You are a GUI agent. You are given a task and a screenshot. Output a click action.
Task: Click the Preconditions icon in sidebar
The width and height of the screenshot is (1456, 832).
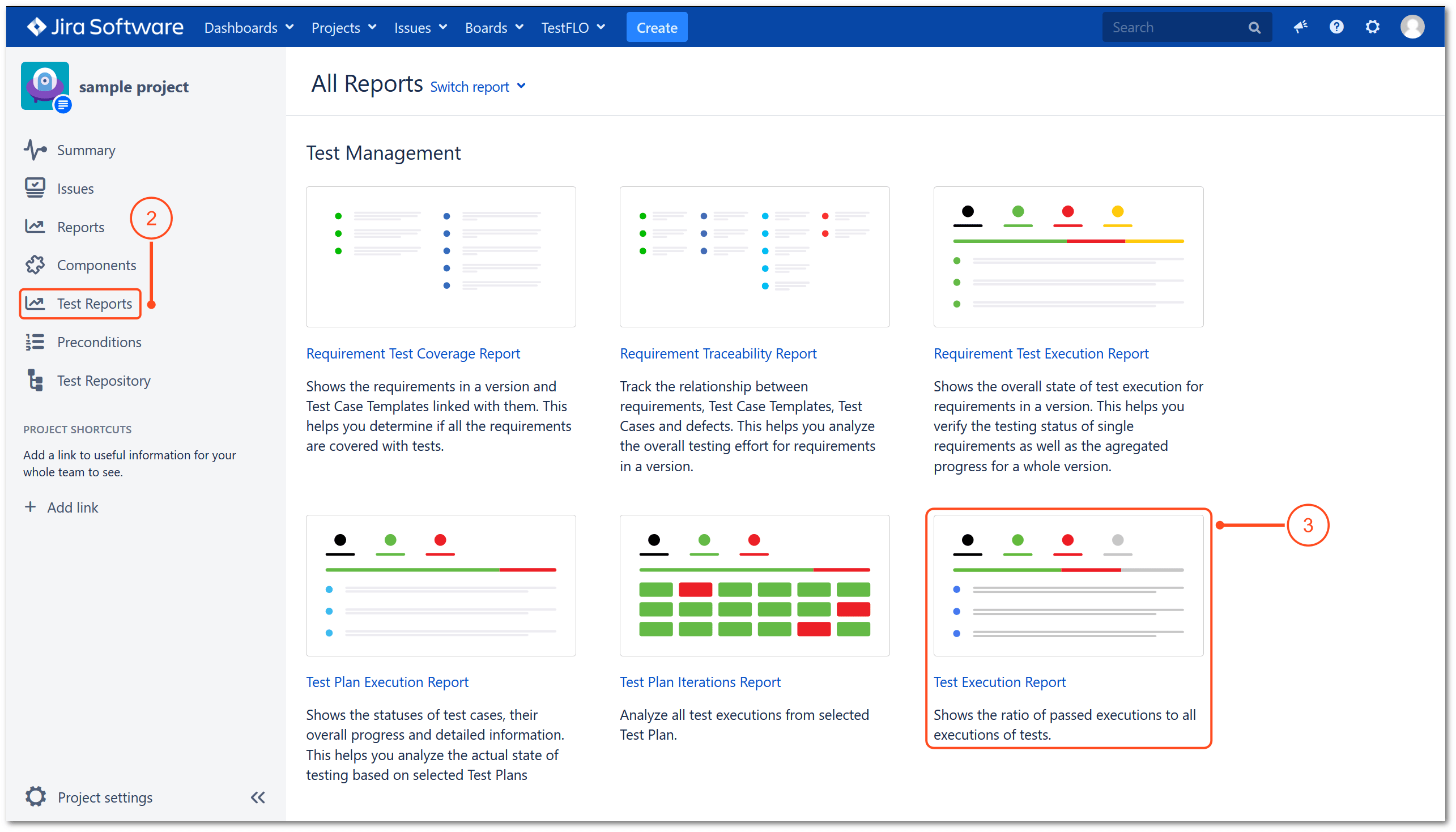point(35,342)
